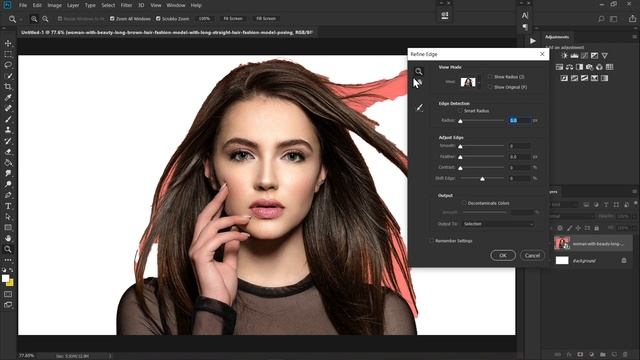Click the Shift Edge slider handle
Viewport: 640px width, 360px height.
(482, 179)
